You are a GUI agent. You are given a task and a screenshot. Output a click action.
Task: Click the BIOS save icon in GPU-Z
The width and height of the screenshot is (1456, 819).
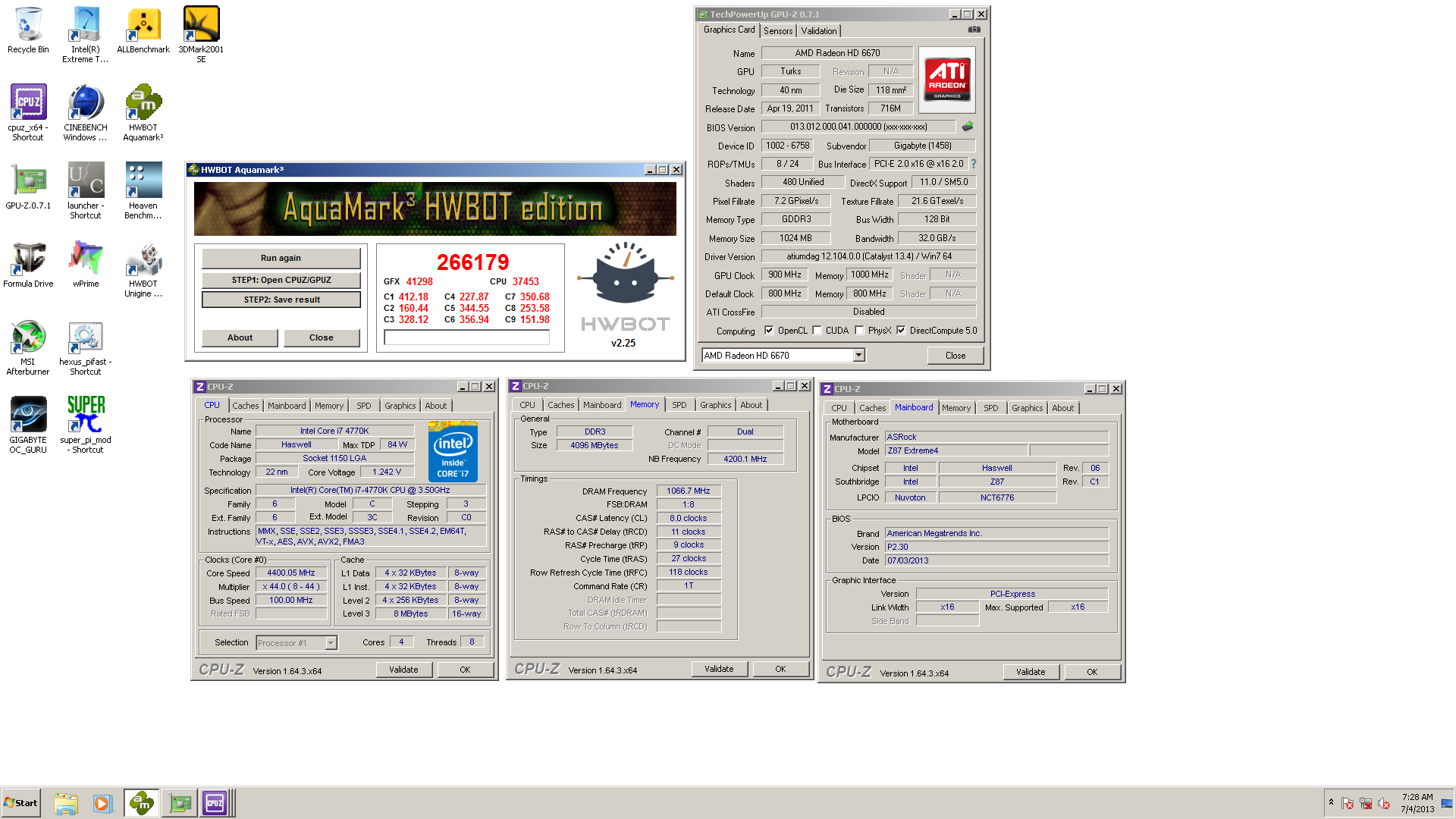968,127
